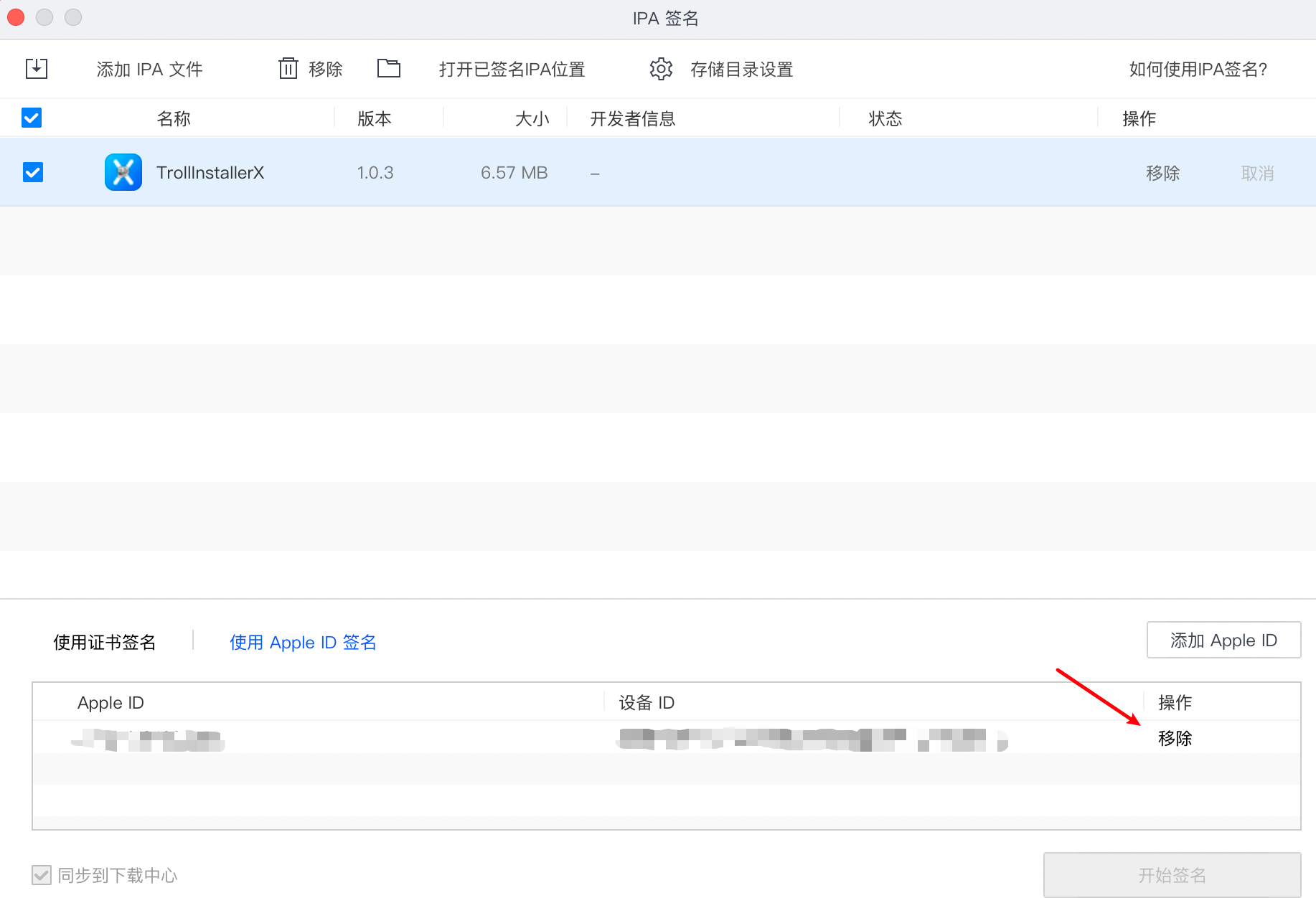Click the TrollInstallerX app icon
Screen dimensions: 1316x898
click(x=123, y=172)
